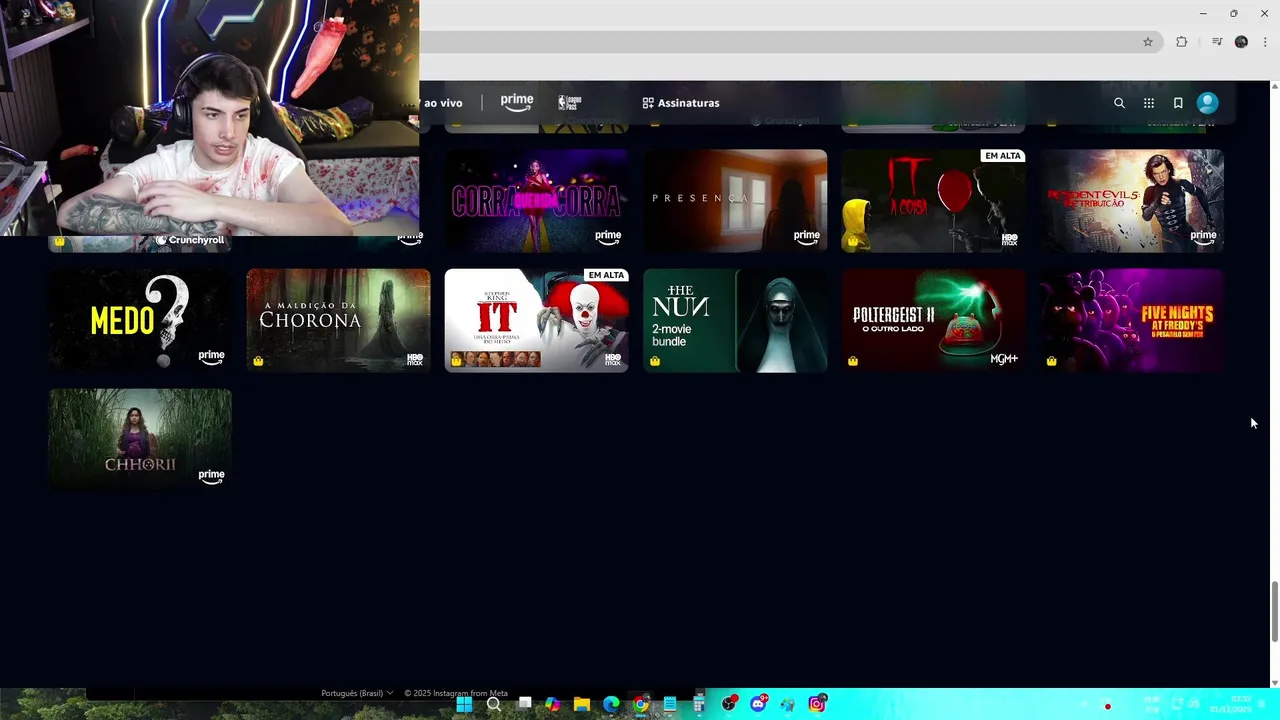Viewport: 1280px width, 720px height.
Task: Open the Assinaturas menu item
Action: 681,103
